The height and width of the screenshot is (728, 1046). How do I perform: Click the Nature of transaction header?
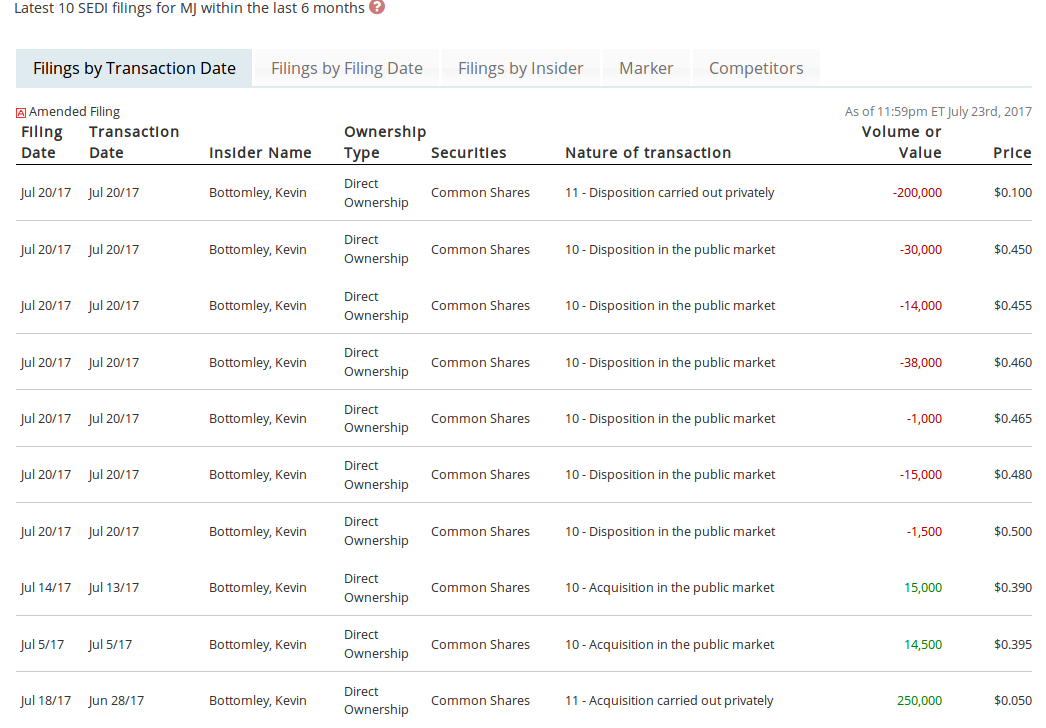coord(648,153)
